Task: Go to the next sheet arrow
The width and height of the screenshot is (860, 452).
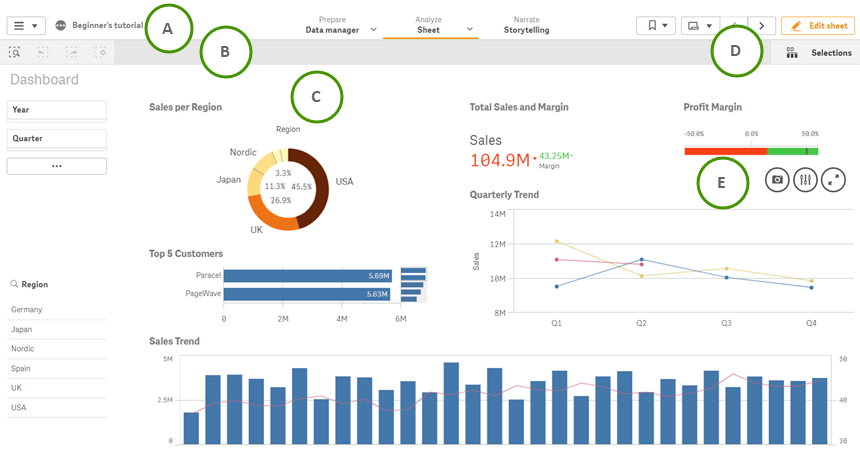Action: point(762,25)
